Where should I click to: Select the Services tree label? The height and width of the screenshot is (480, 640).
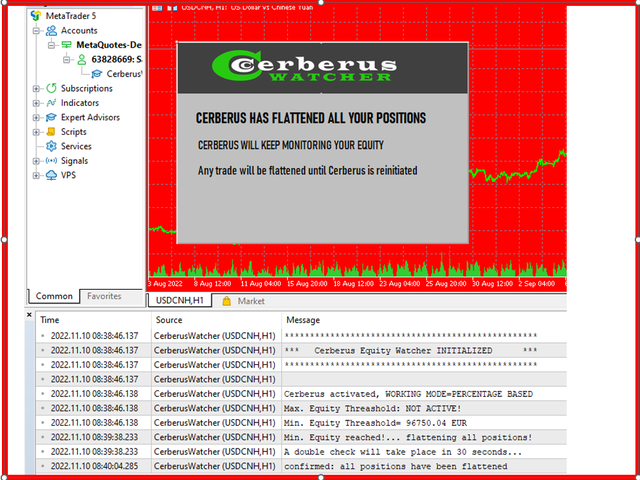click(76, 146)
